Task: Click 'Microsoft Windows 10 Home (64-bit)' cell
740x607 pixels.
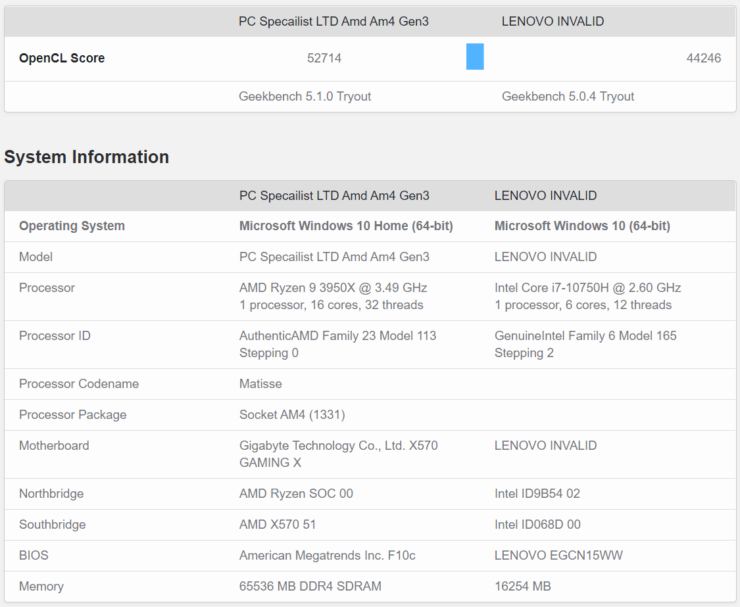Action: coord(346,226)
